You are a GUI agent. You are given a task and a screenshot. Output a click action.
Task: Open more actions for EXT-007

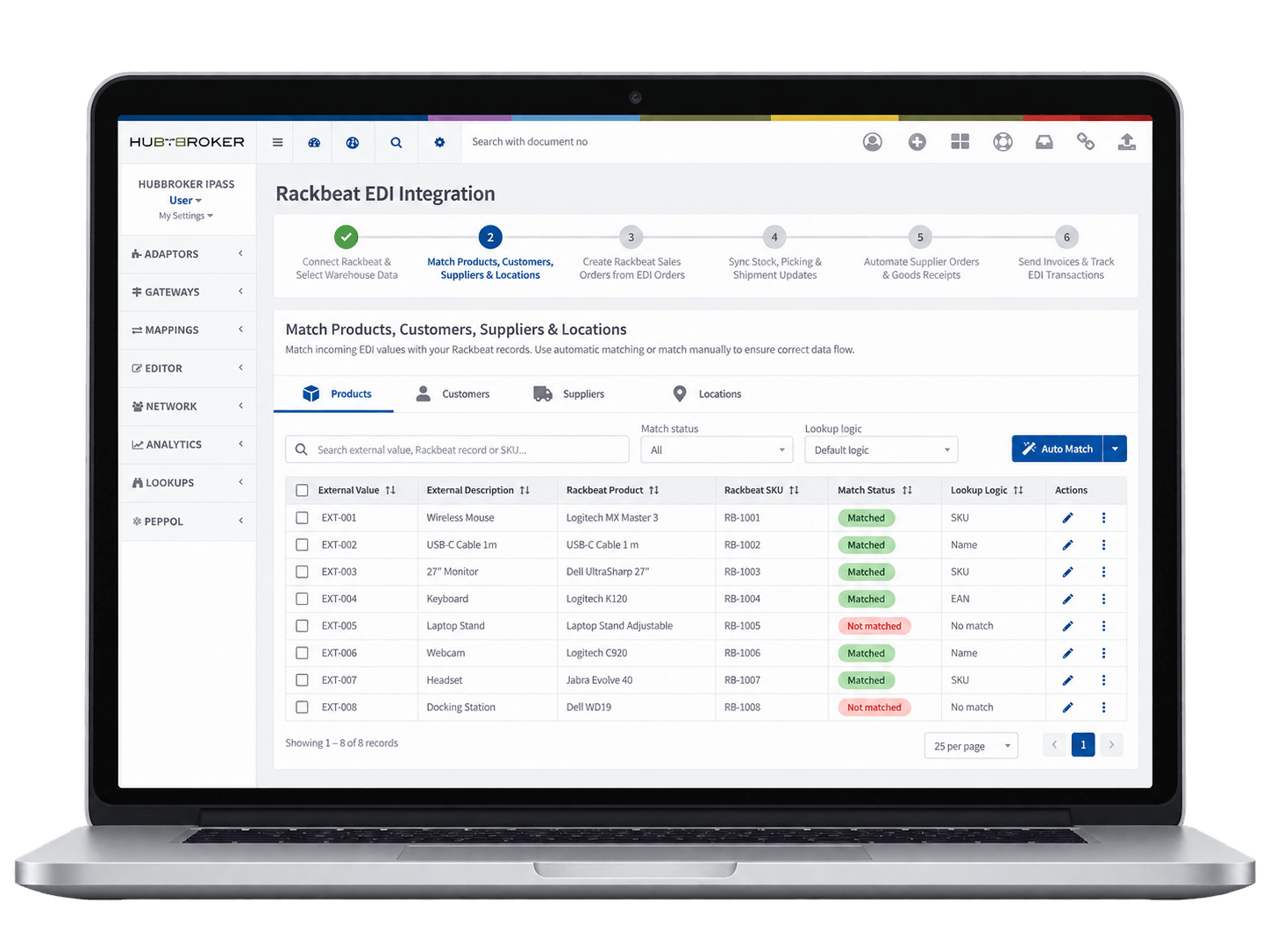pyautogui.click(x=1103, y=680)
